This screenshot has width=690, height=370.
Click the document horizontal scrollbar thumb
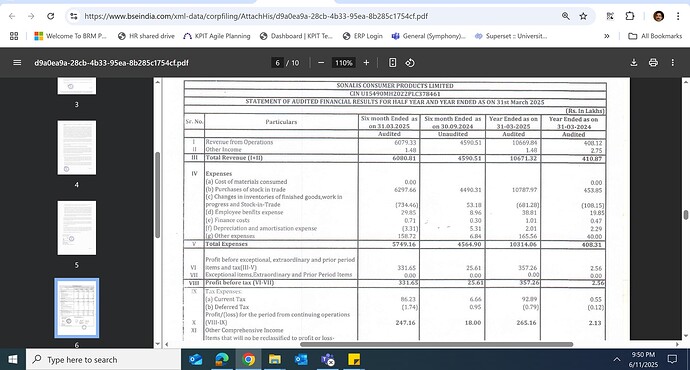436,344
